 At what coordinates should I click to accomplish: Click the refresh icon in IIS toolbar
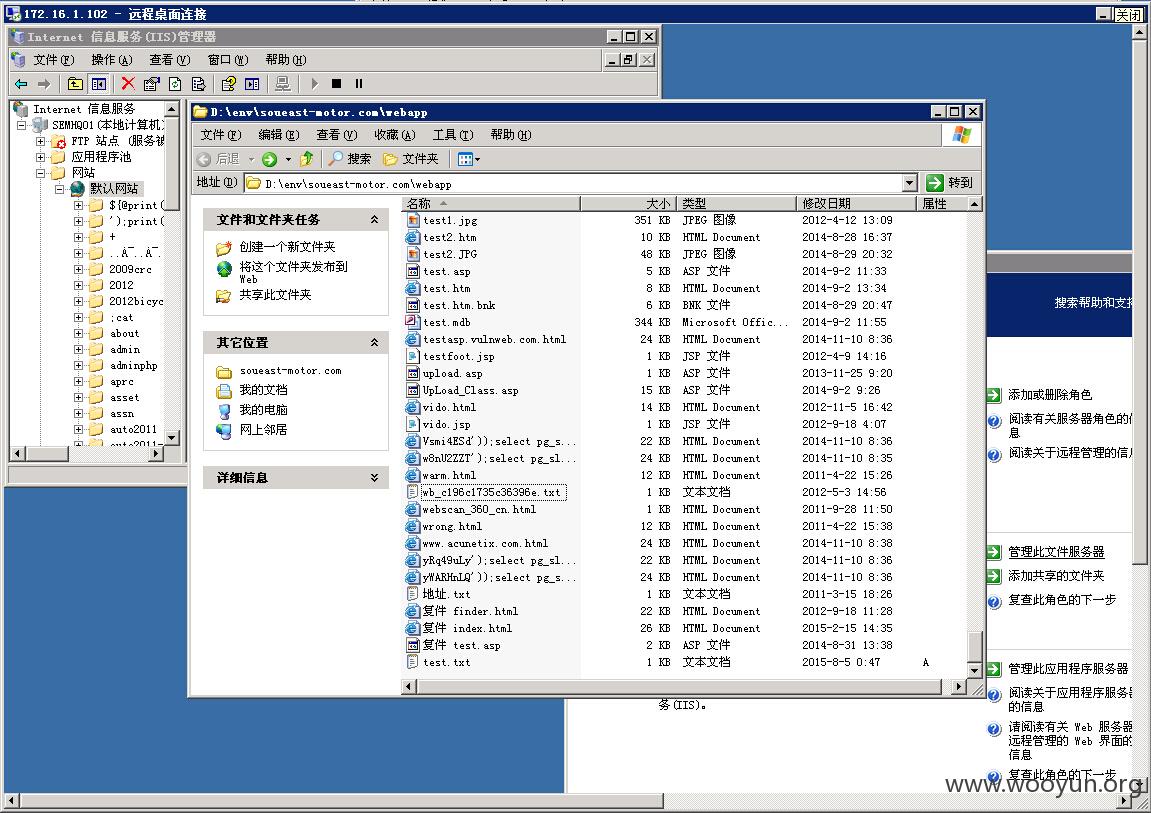pyautogui.click(x=175, y=84)
